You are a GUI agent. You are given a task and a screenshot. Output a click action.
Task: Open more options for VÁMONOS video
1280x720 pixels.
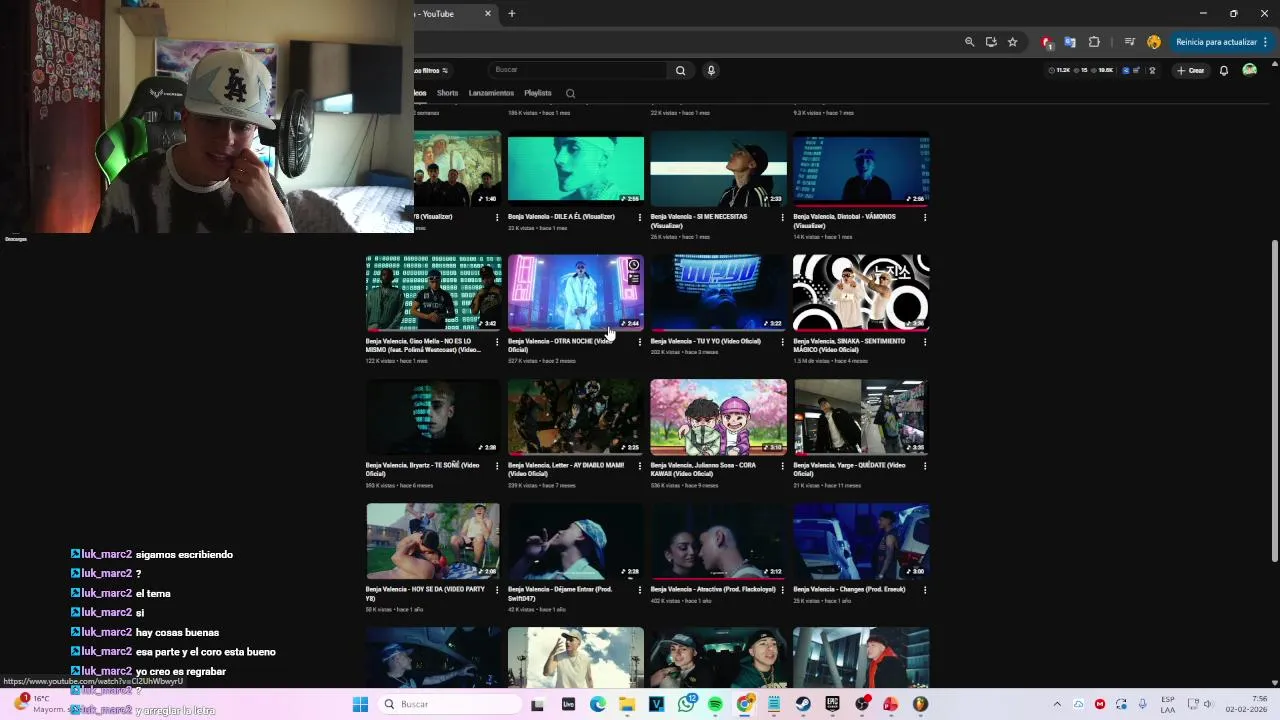(924, 217)
